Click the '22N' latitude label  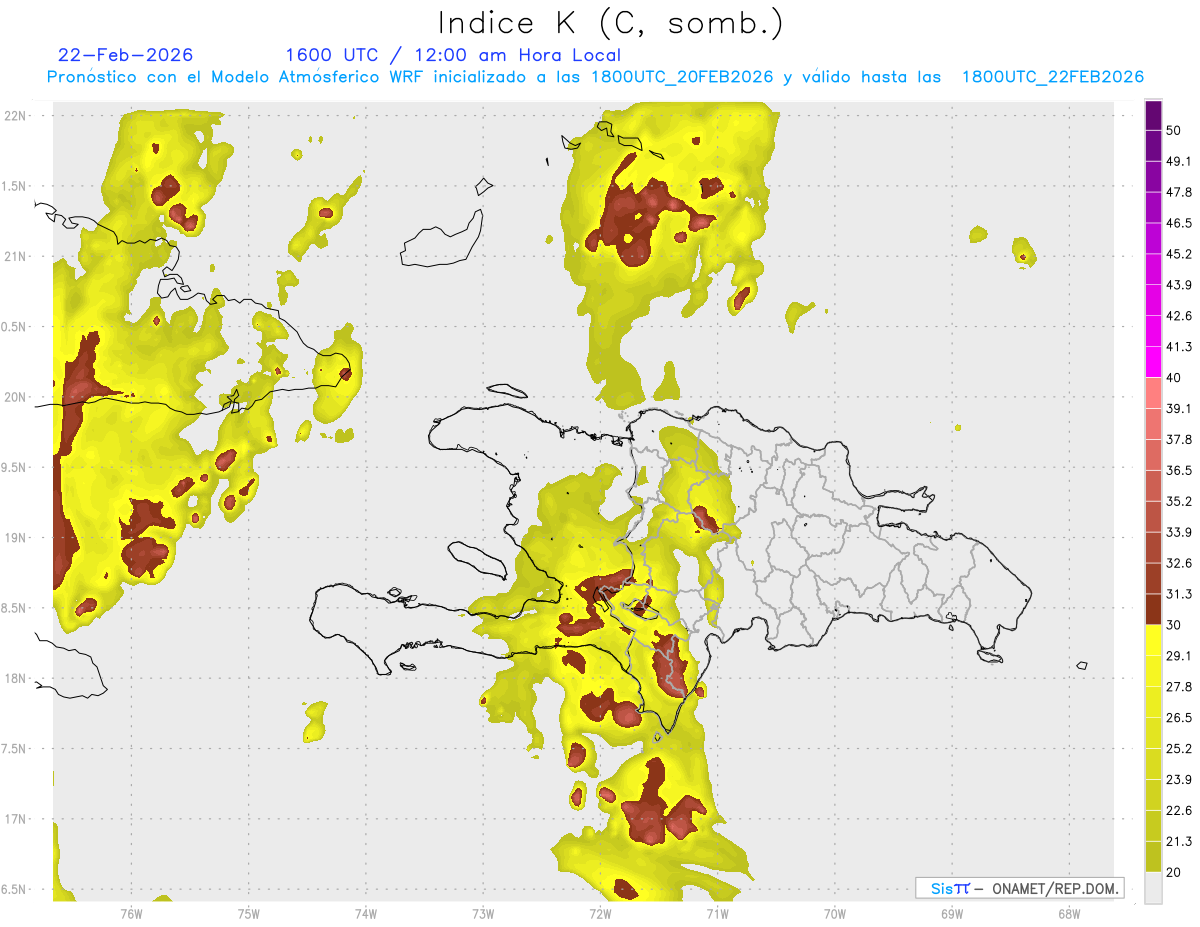click(x=16, y=115)
